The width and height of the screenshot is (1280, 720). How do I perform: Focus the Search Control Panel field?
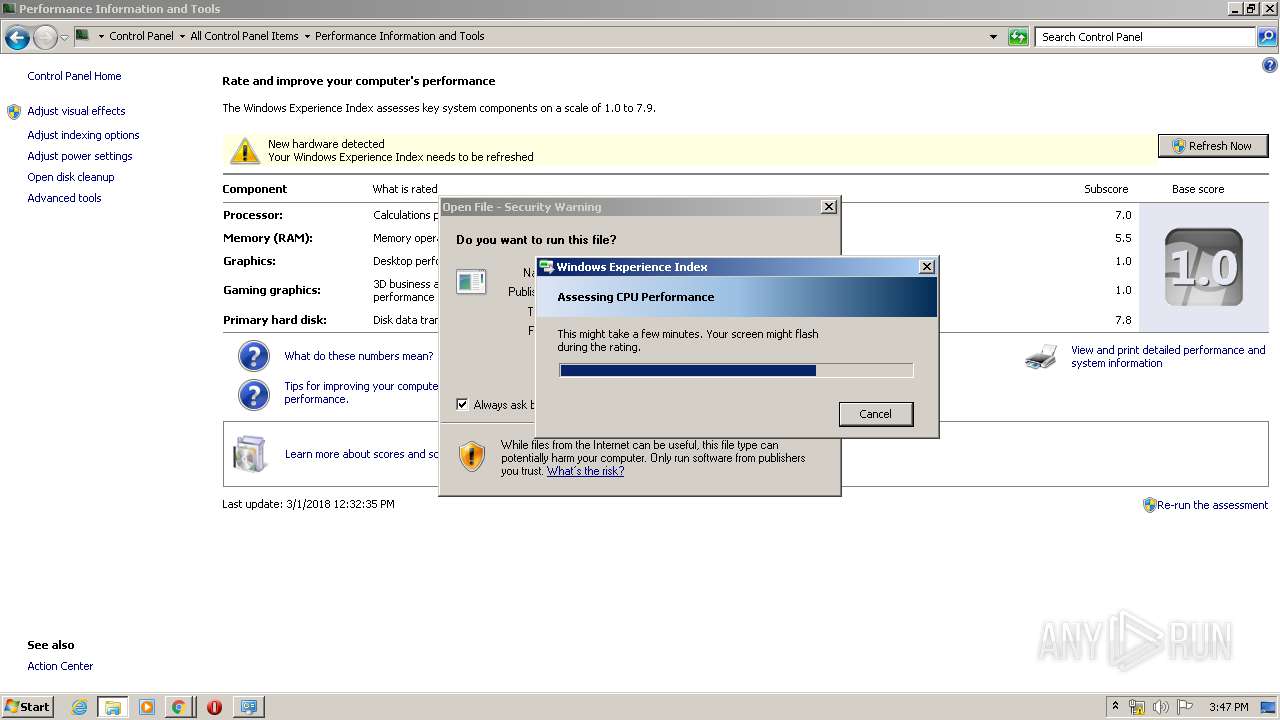coord(1146,37)
